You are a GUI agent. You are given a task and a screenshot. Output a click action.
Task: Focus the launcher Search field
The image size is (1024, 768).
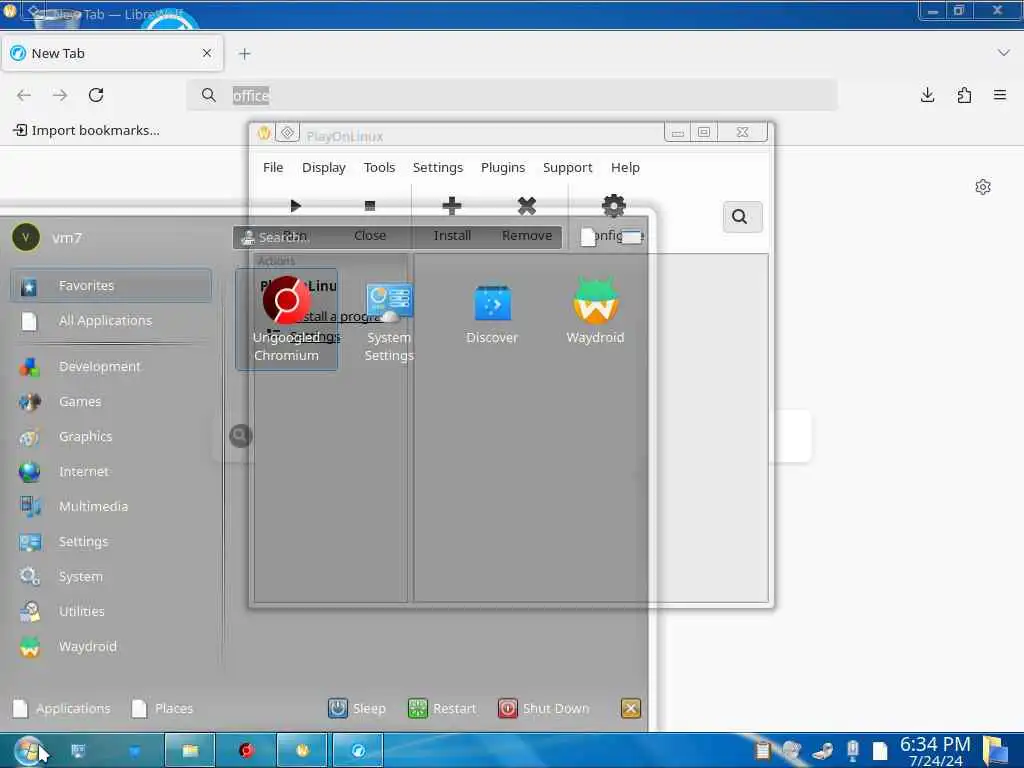pyautogui.click(x=397, y=238)
